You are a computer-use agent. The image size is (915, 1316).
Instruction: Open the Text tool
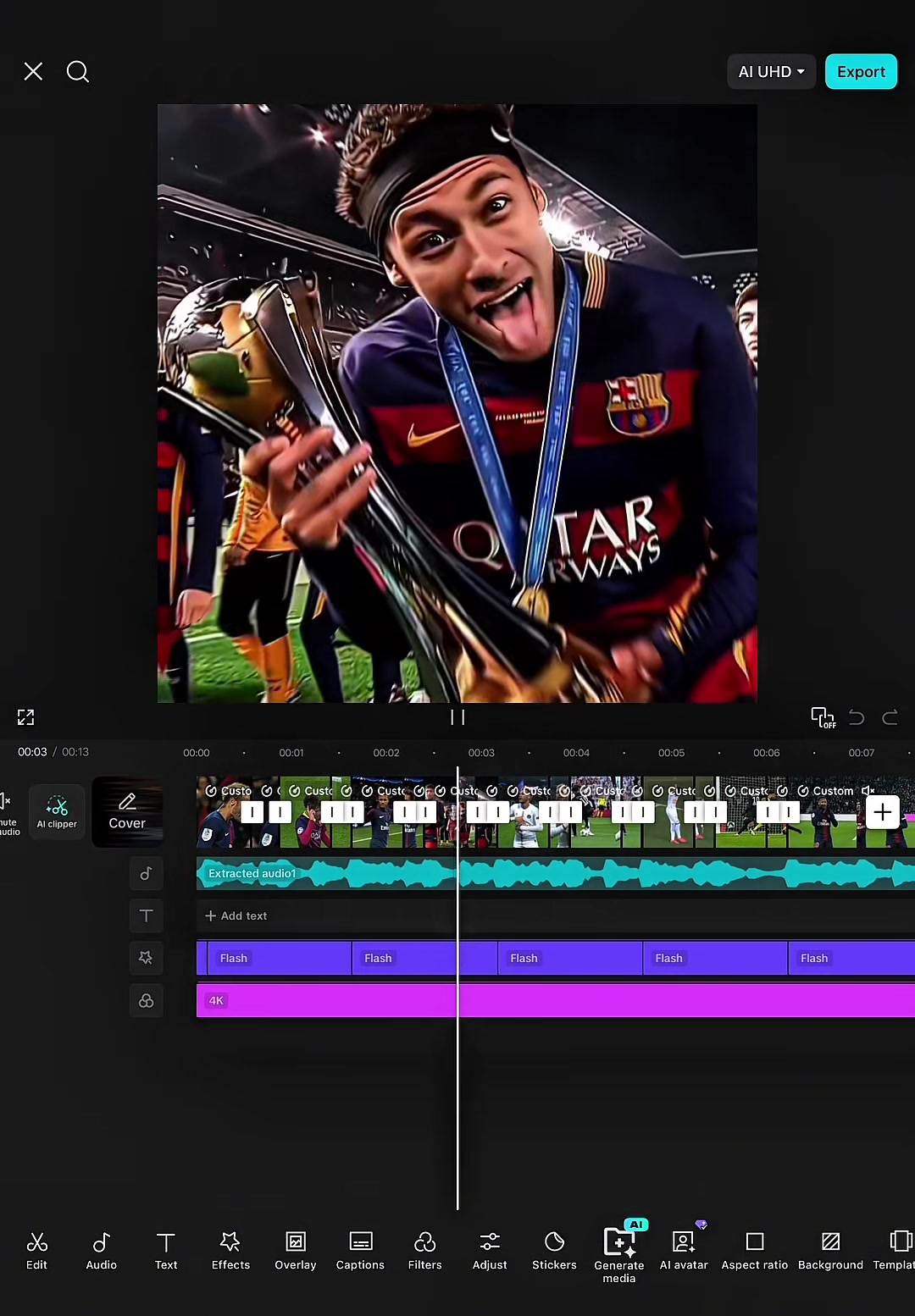tap(166, 1251)
